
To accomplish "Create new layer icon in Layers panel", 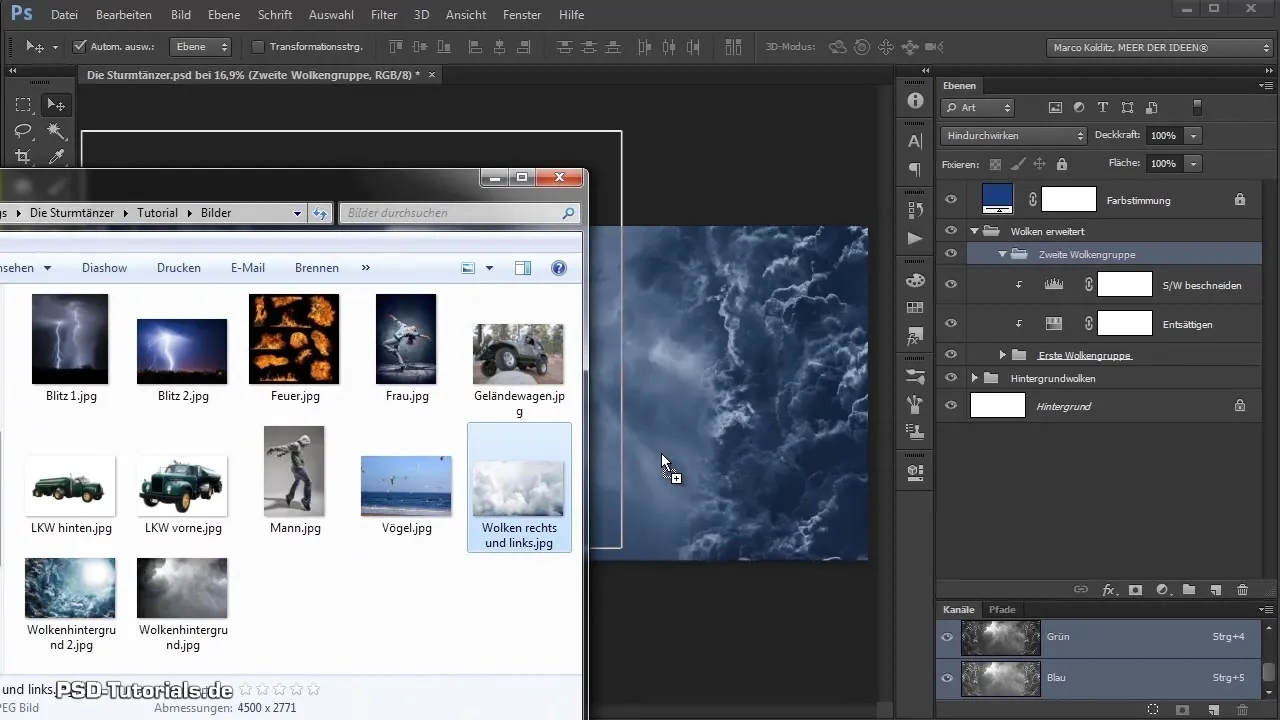I will pos(1216,590).
